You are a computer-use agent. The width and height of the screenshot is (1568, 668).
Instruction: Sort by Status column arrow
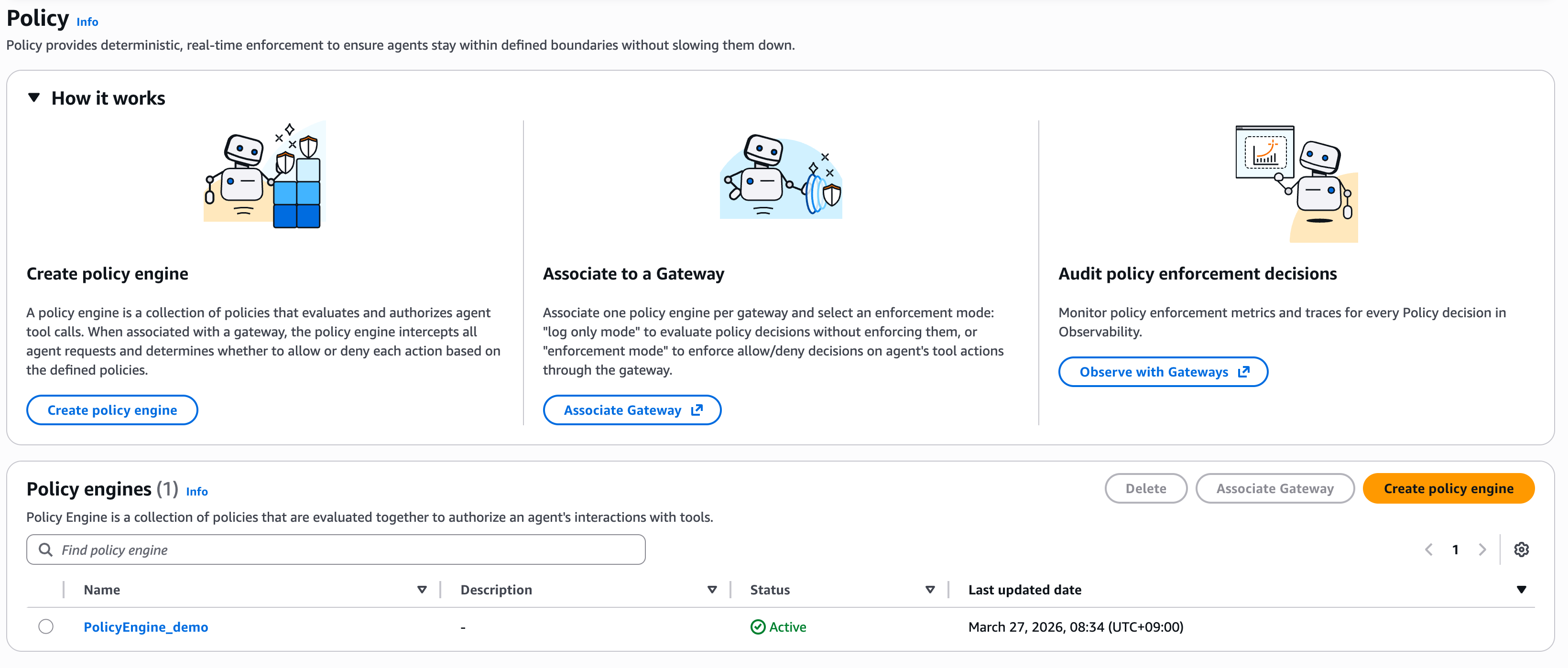point(930,590)
